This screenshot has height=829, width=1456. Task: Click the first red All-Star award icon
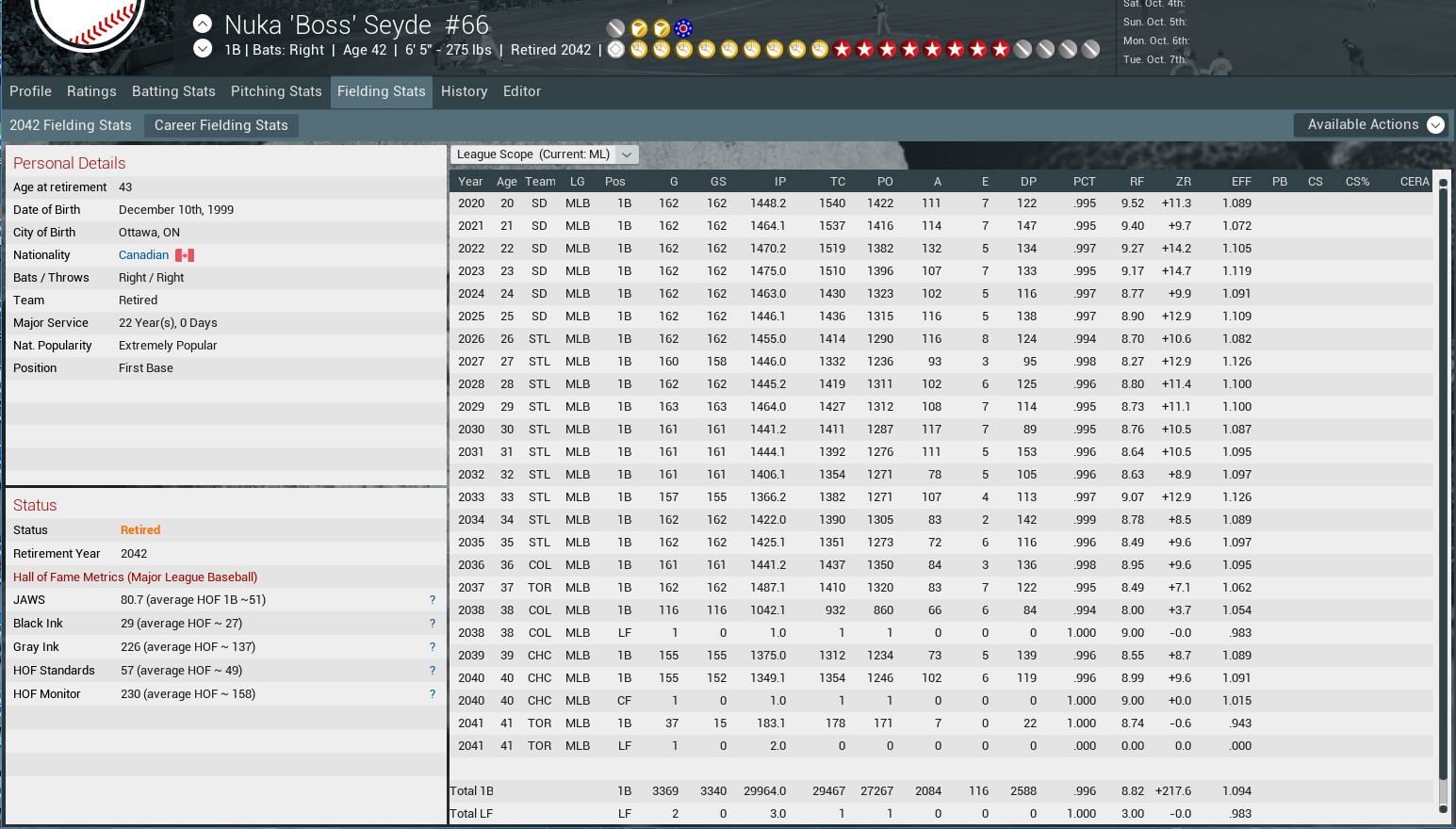(843, 49)
